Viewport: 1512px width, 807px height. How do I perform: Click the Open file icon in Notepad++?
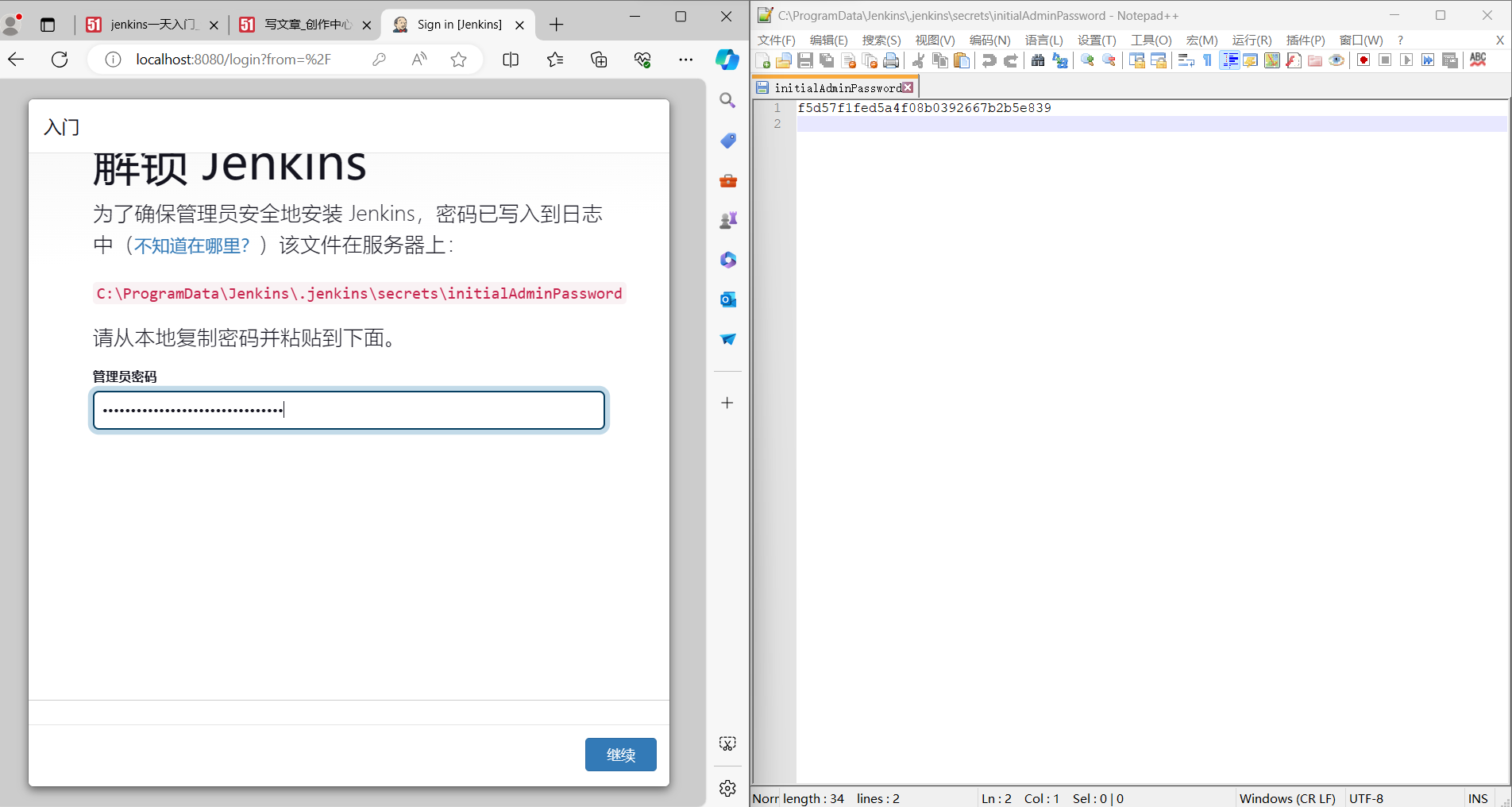point(783,60)
